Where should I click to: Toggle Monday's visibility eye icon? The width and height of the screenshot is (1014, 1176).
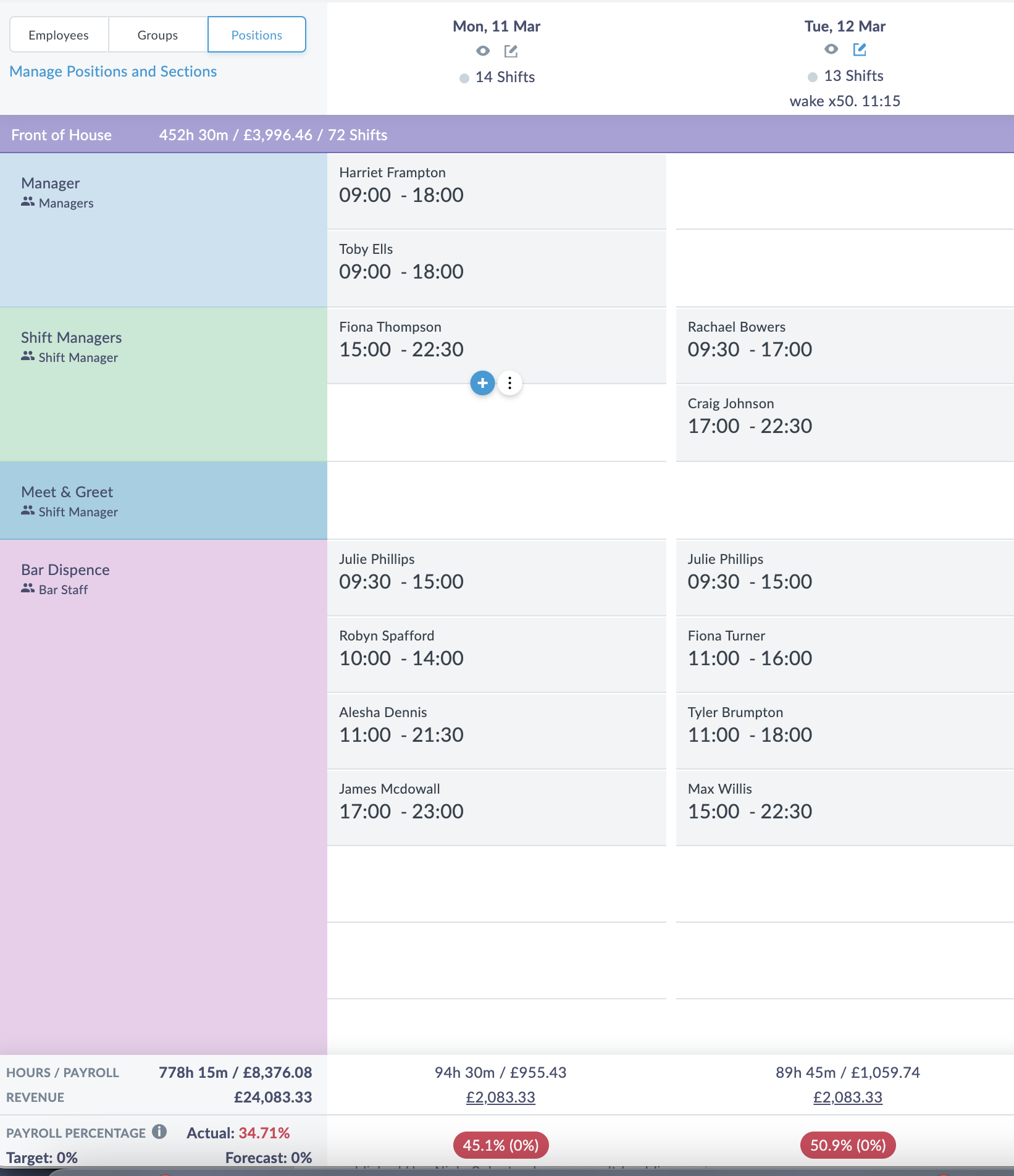pos(483,51)
